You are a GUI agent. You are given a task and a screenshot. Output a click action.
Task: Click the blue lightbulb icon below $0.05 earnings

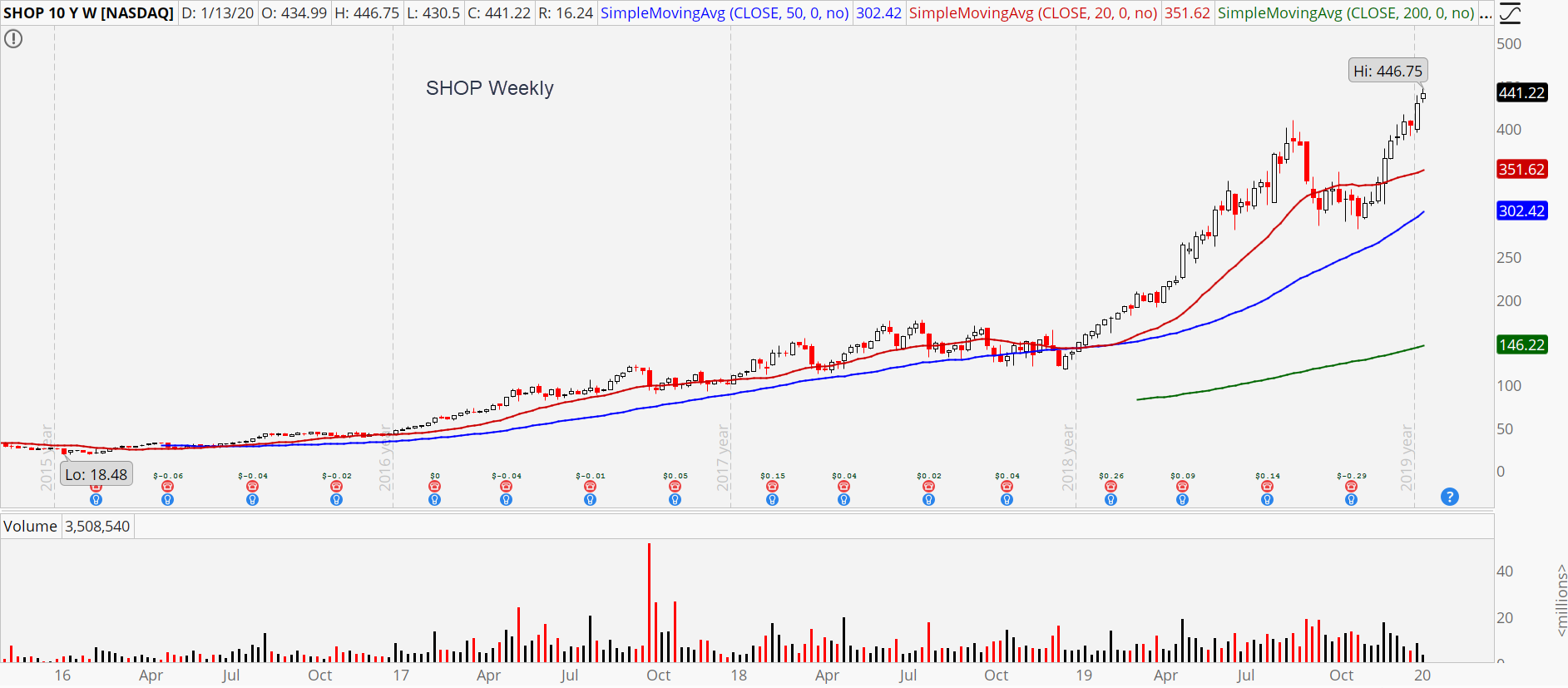(x=675, y=500)
